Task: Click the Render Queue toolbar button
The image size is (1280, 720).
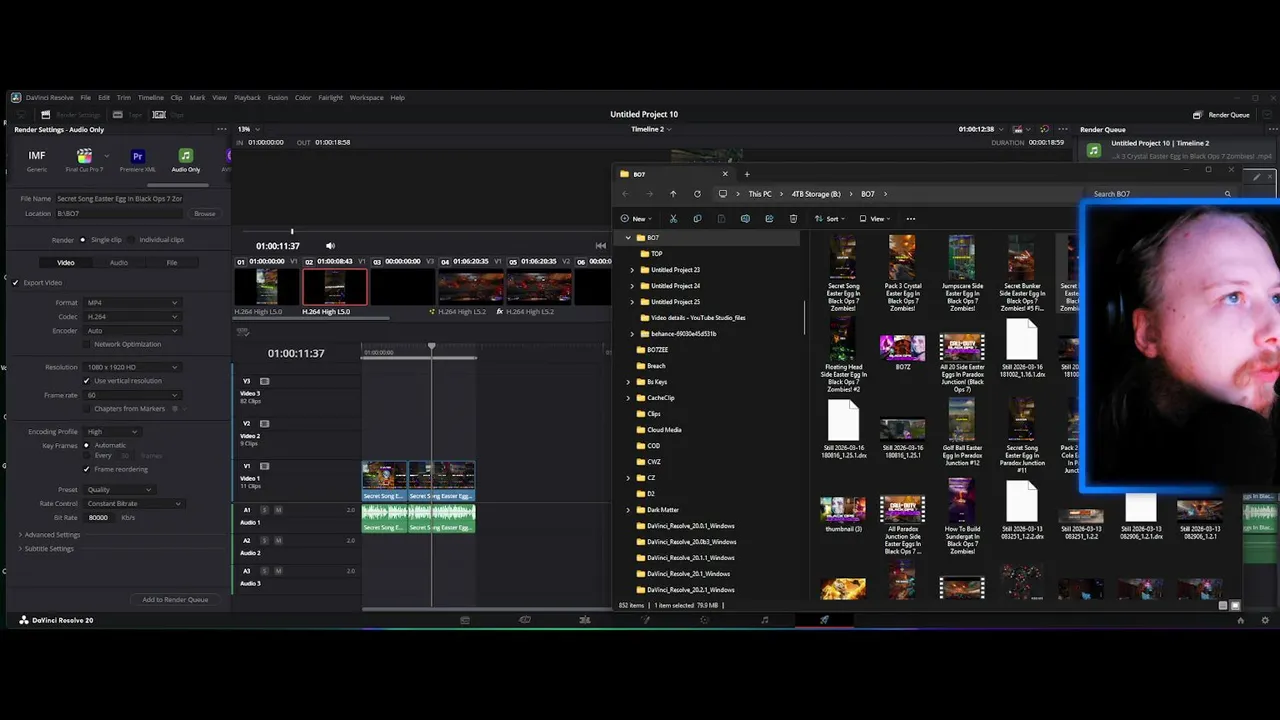Action: [x=1221, y=115]
